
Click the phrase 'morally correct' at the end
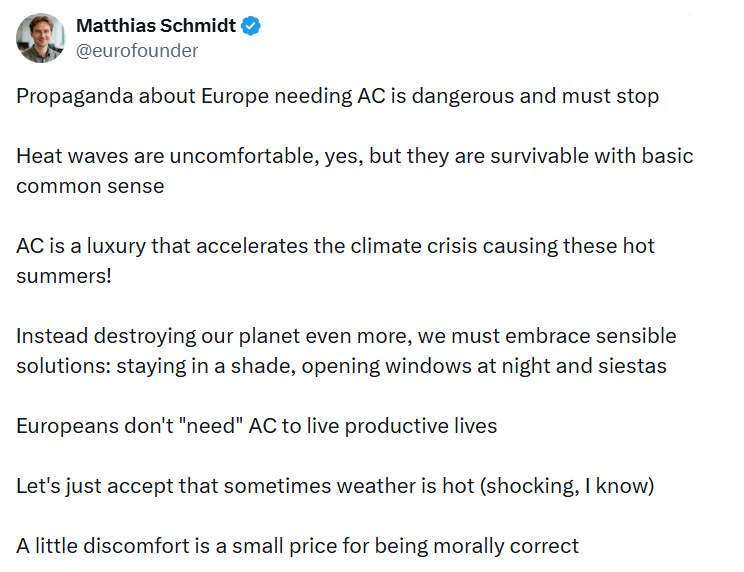tap(506, 546)
